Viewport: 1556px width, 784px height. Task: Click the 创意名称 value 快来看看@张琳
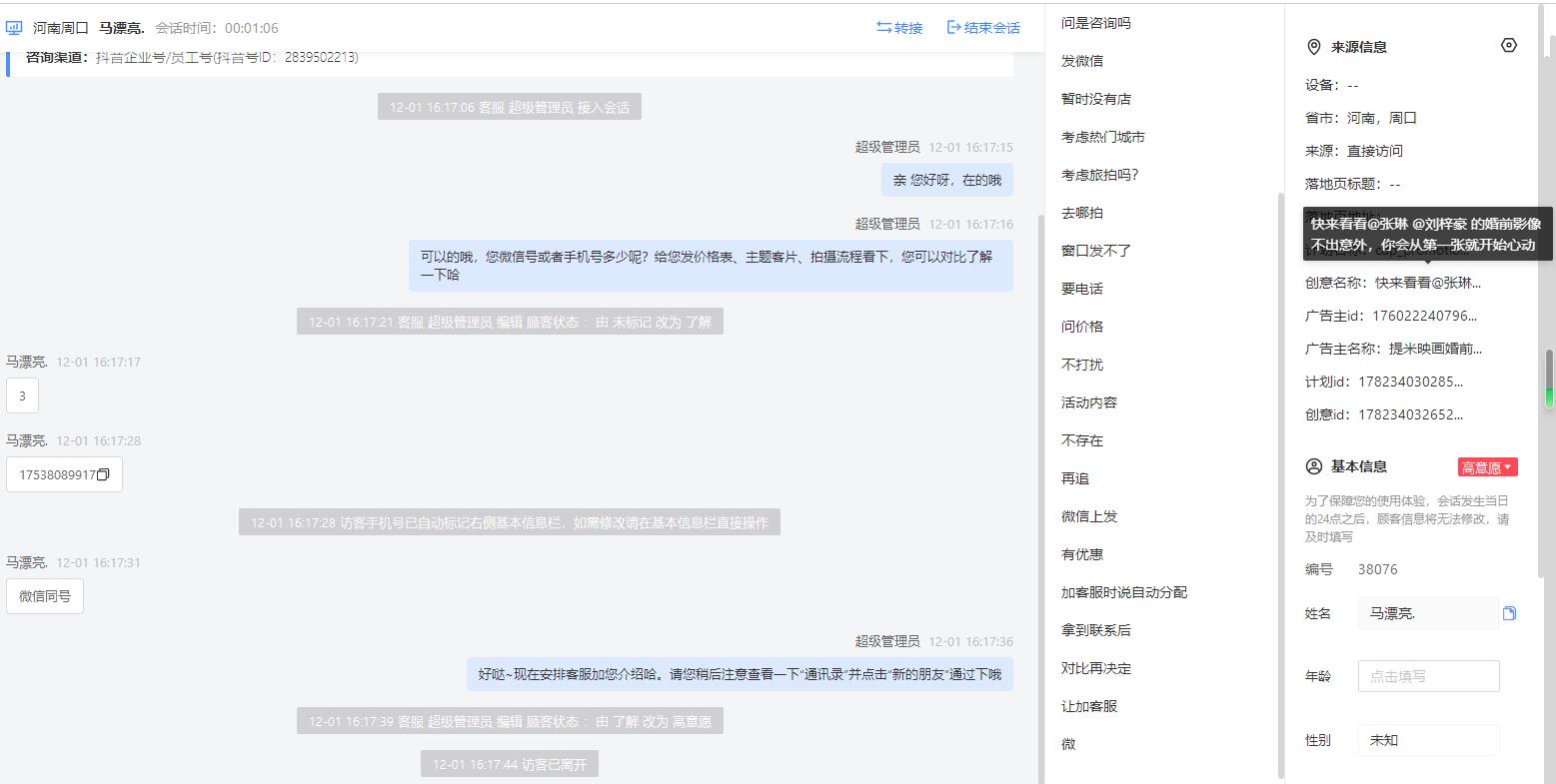[x=1428, y=283]
